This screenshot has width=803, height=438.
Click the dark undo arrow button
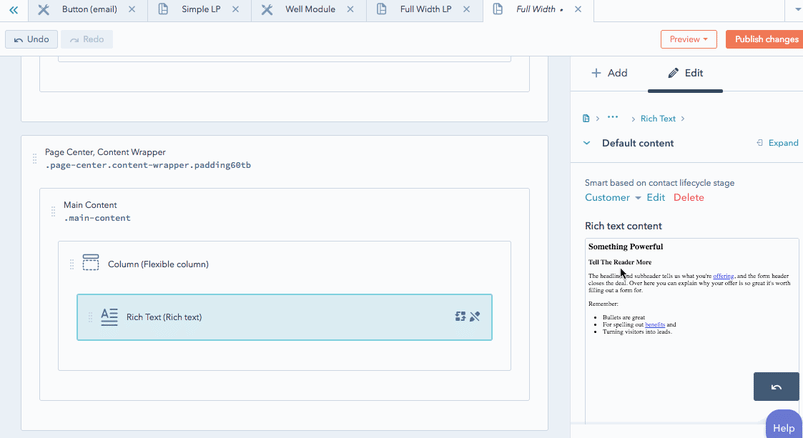tap(776, 387)
